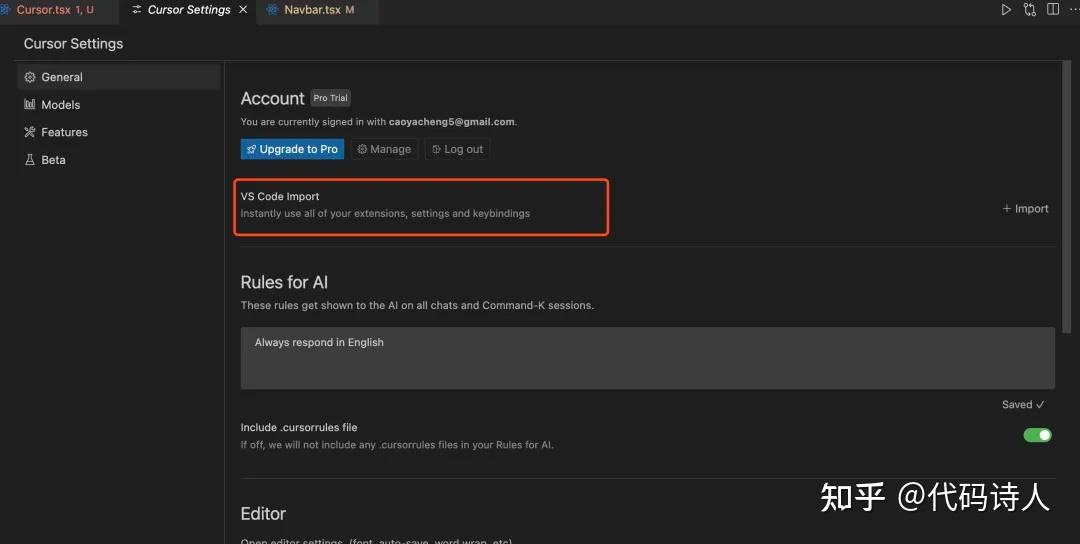
Task: Open the Models settings section
Action: (x=118, y=105)
